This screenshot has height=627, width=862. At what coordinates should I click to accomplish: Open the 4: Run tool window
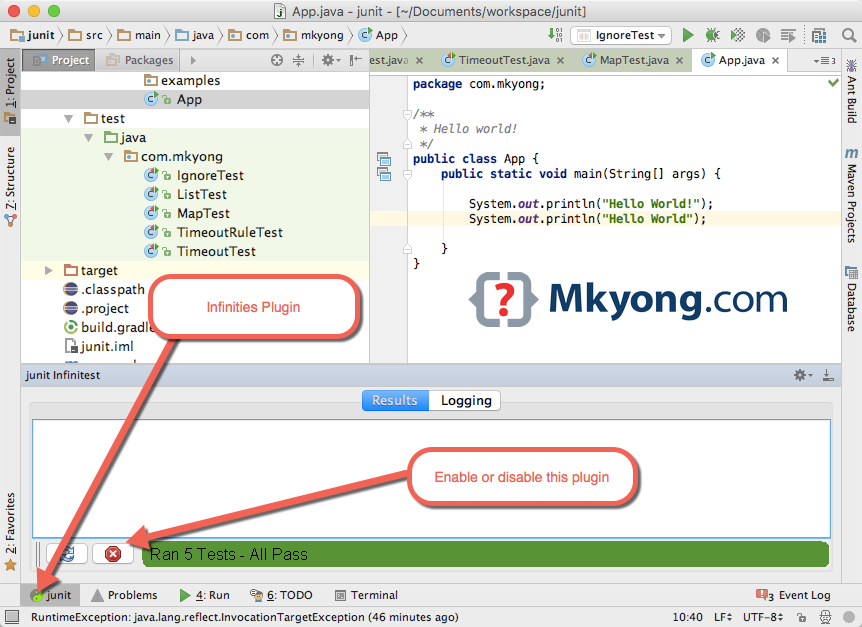click(204, 595)
